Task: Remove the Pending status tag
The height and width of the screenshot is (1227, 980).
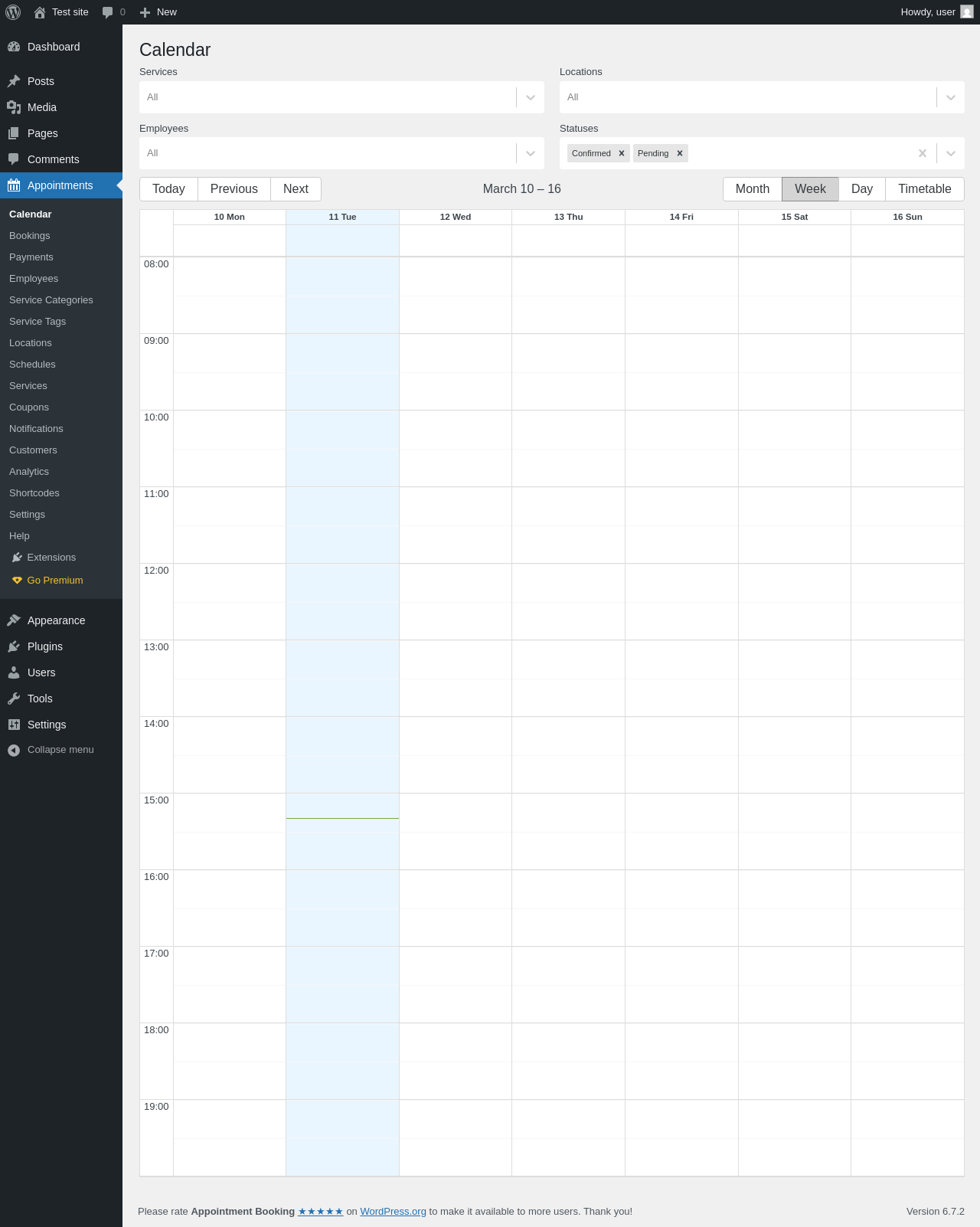Action: (x=680, y=153)
